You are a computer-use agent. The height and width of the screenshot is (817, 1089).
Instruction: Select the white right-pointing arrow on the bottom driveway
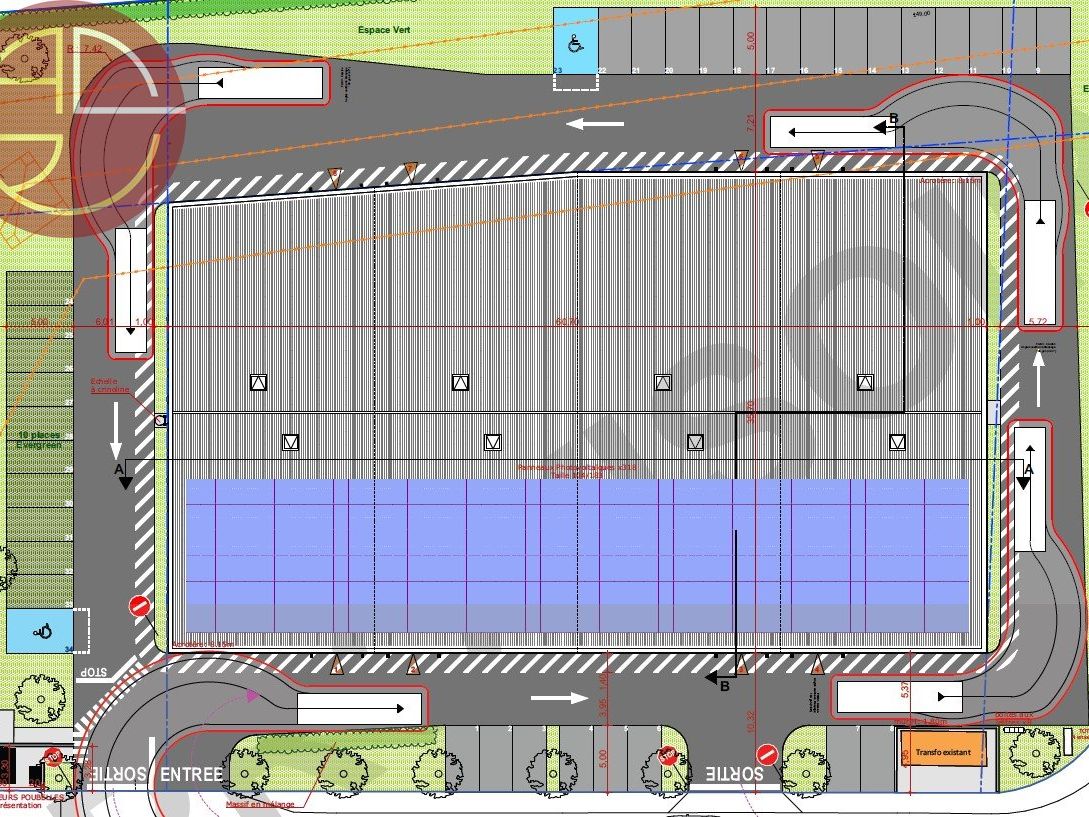pyautogui.click(x=560, y=698)
